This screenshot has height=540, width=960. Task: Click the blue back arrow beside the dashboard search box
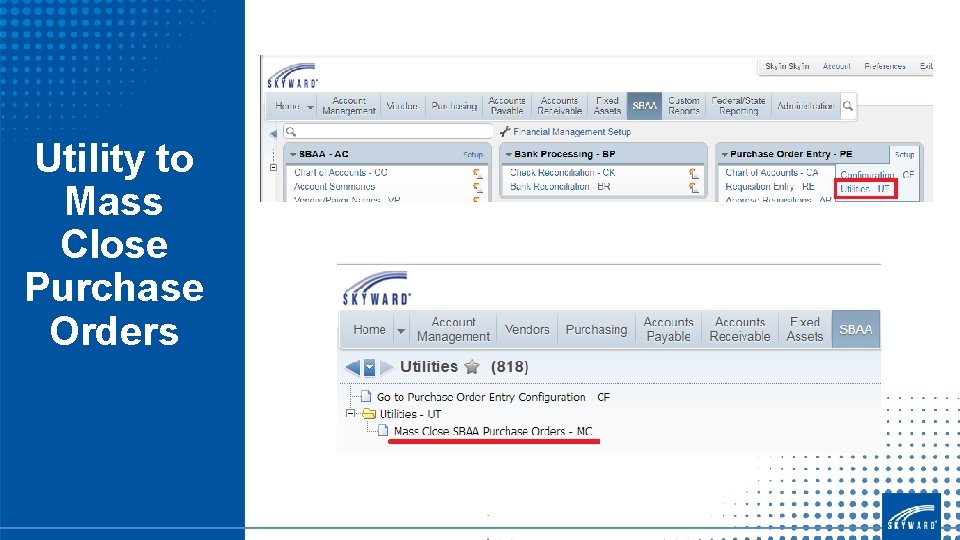pyautogui.click(x=273, y=133)
